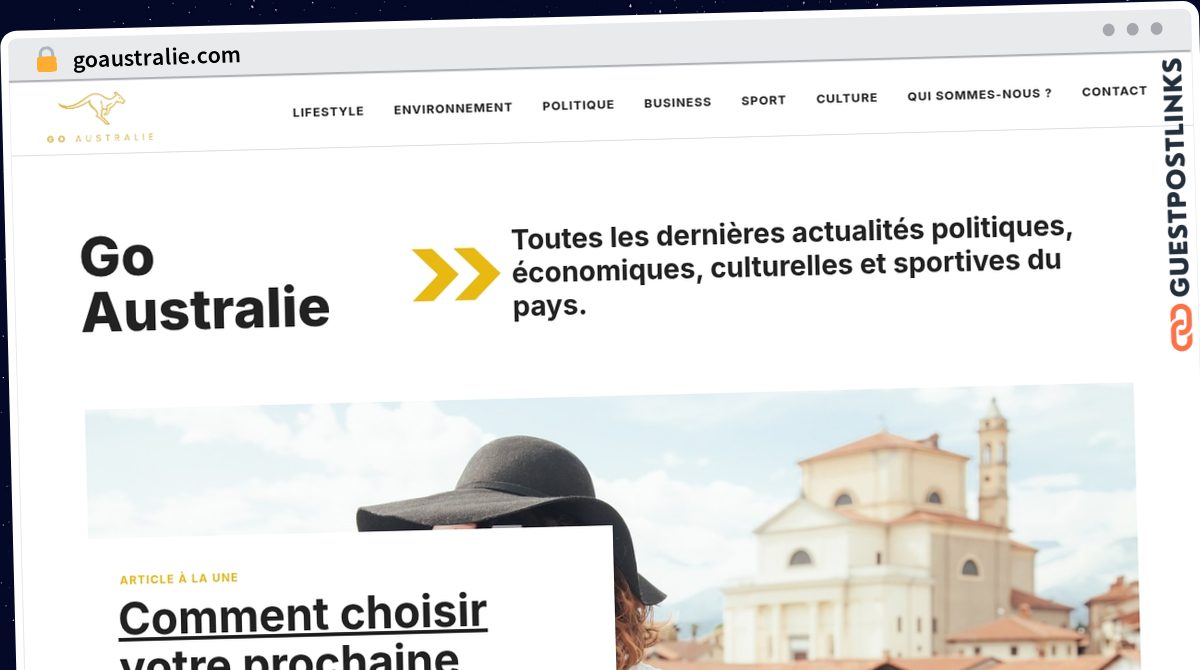Click the first gray window dot
This screenshot has height=670, width=1200.
(x=1108, y=30)
